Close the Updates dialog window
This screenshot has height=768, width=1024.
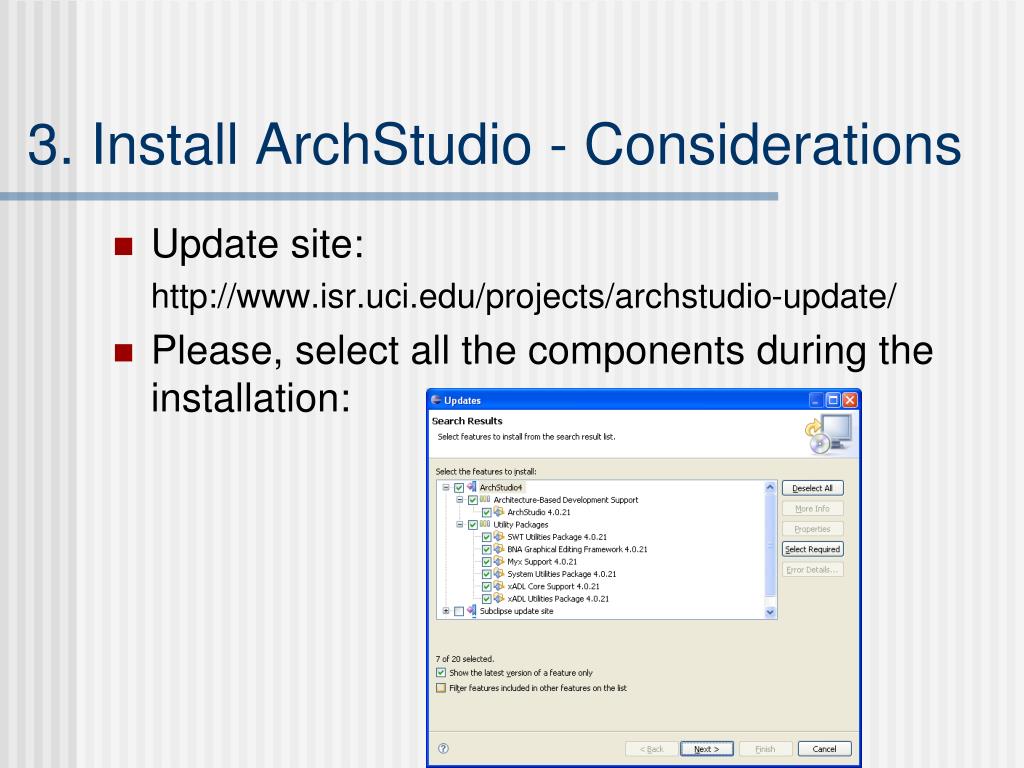click(x=850, y=400)
